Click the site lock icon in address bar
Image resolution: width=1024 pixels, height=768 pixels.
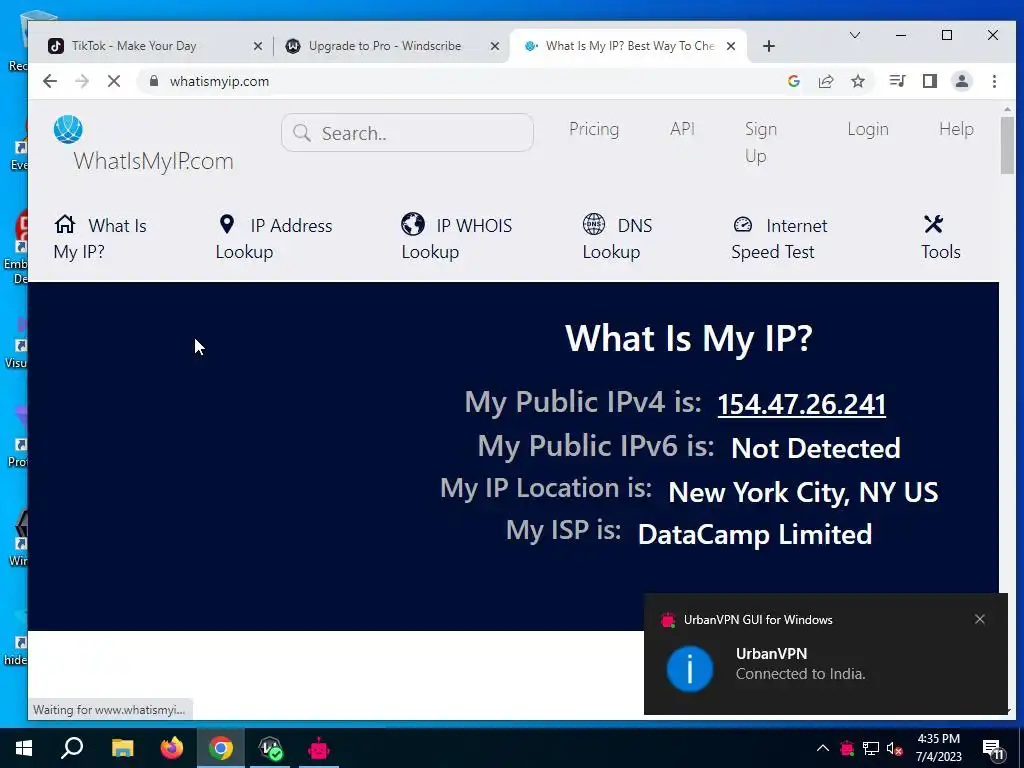pyautogui.click(x=154, y=81)
